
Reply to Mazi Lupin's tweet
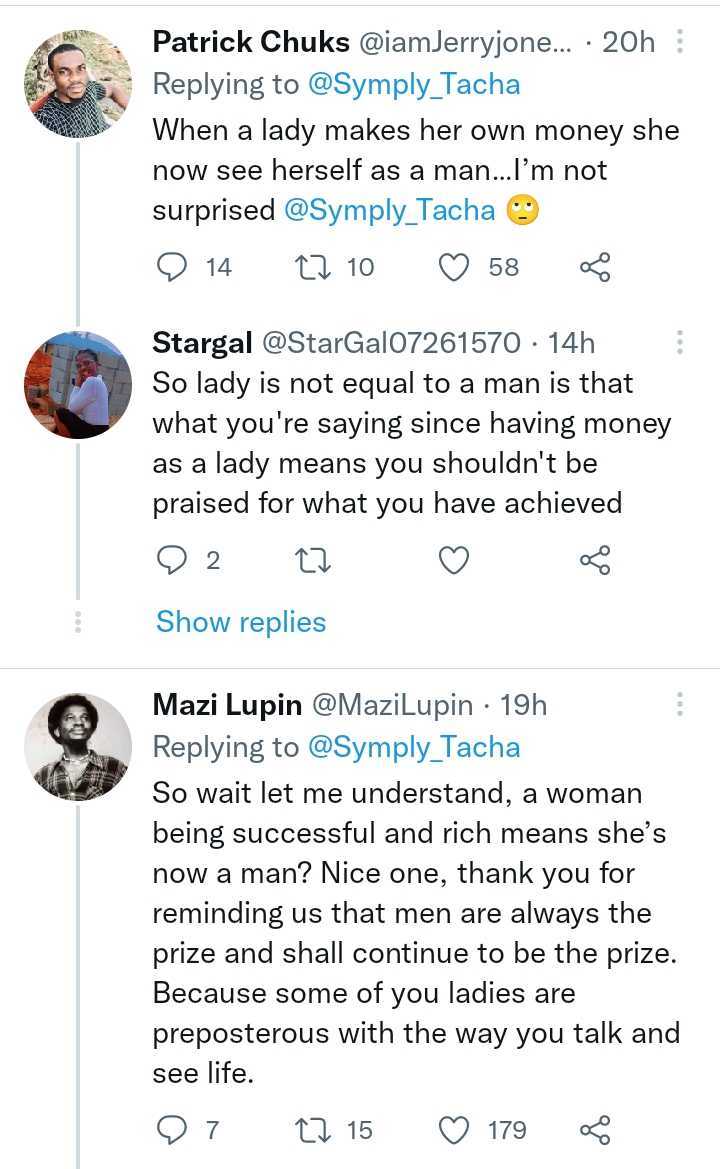tap(174, 1130)
